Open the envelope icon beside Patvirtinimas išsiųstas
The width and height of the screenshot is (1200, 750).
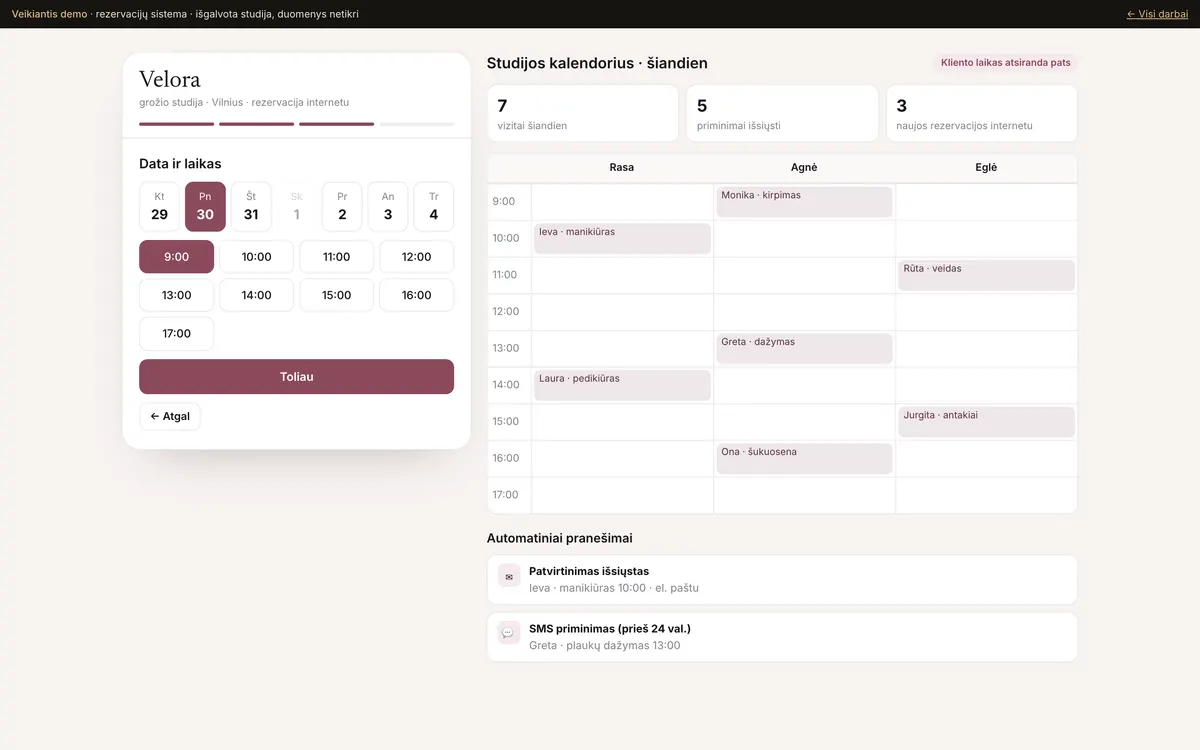pos(509,576)
